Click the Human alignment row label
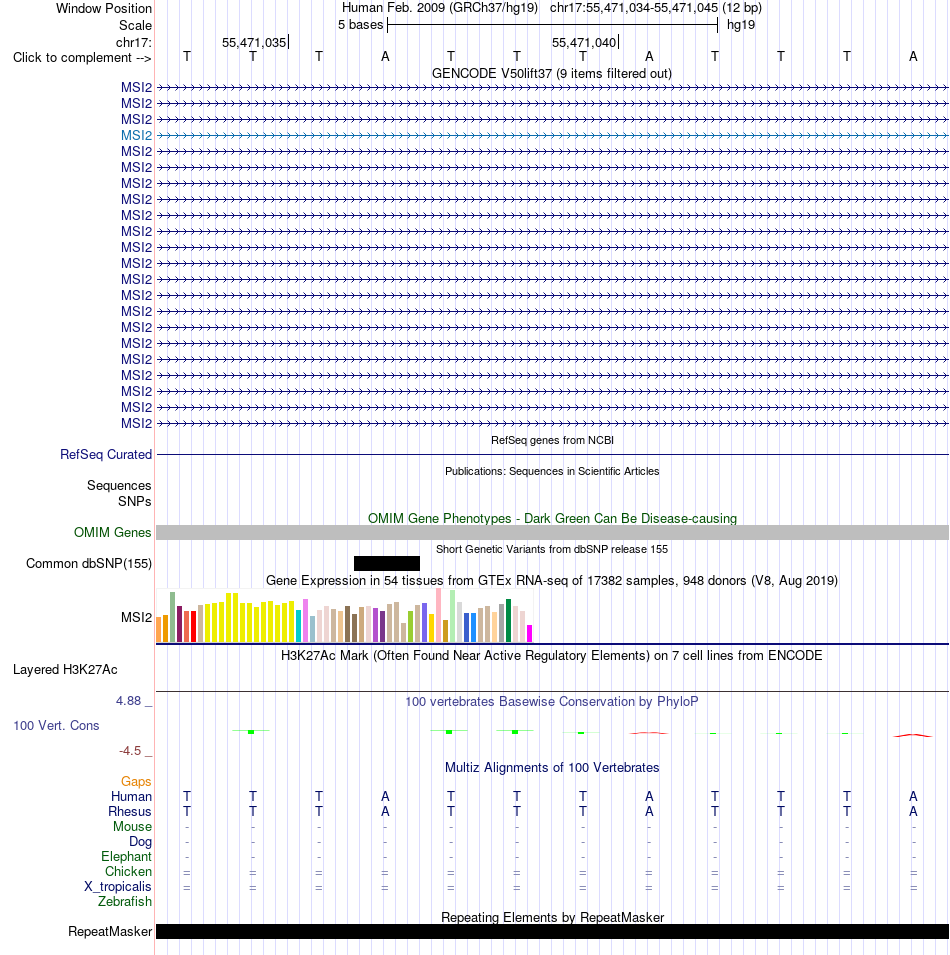This screenshot has height=955, width=950. [x=131, y=797]
